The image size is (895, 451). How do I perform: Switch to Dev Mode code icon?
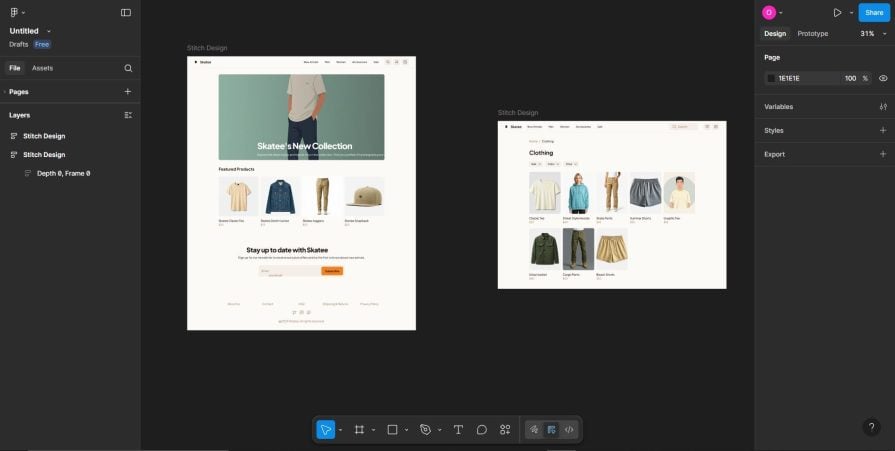click(x=569, y=429)
